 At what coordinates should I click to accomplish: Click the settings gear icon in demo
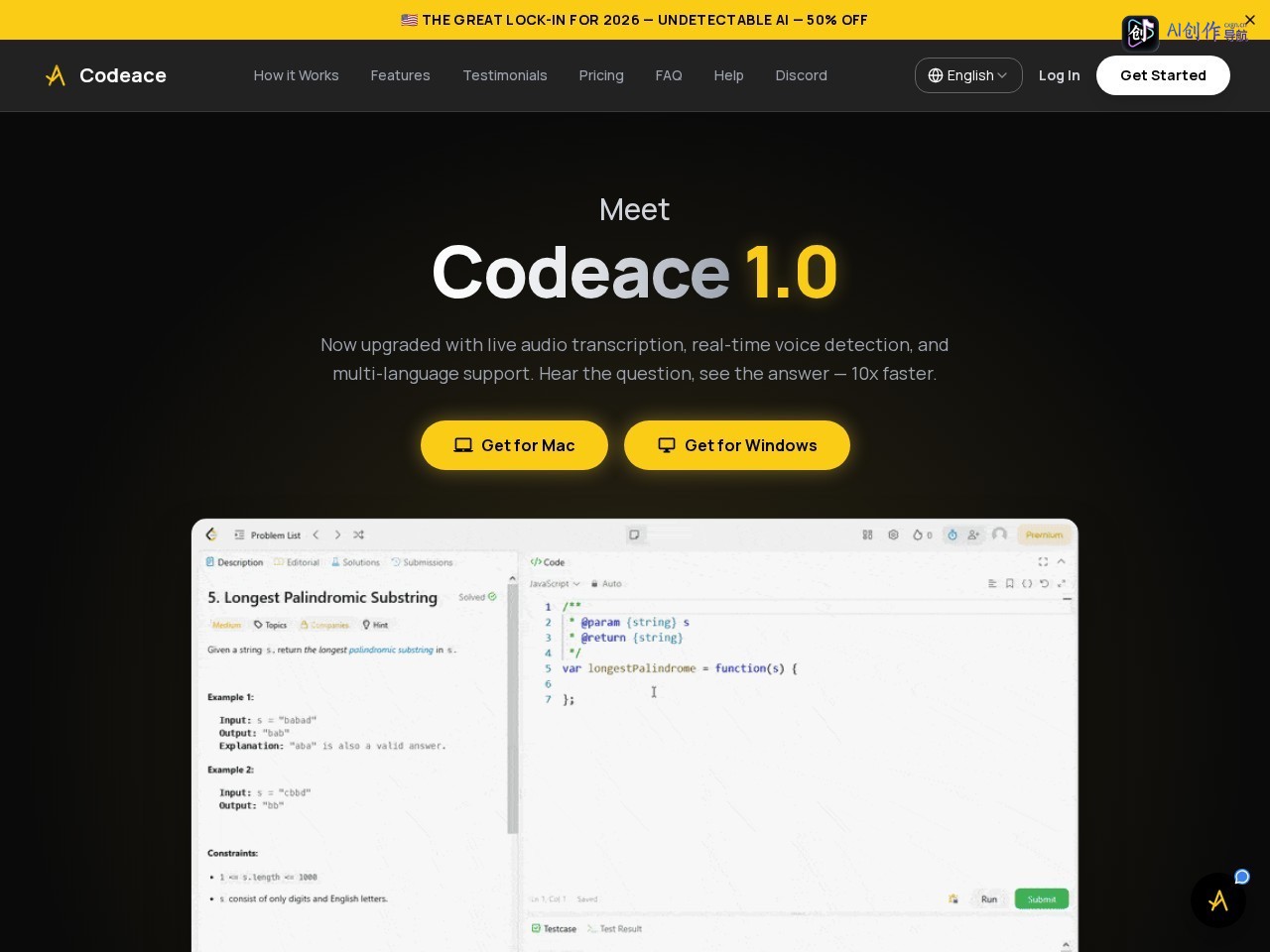893,535
